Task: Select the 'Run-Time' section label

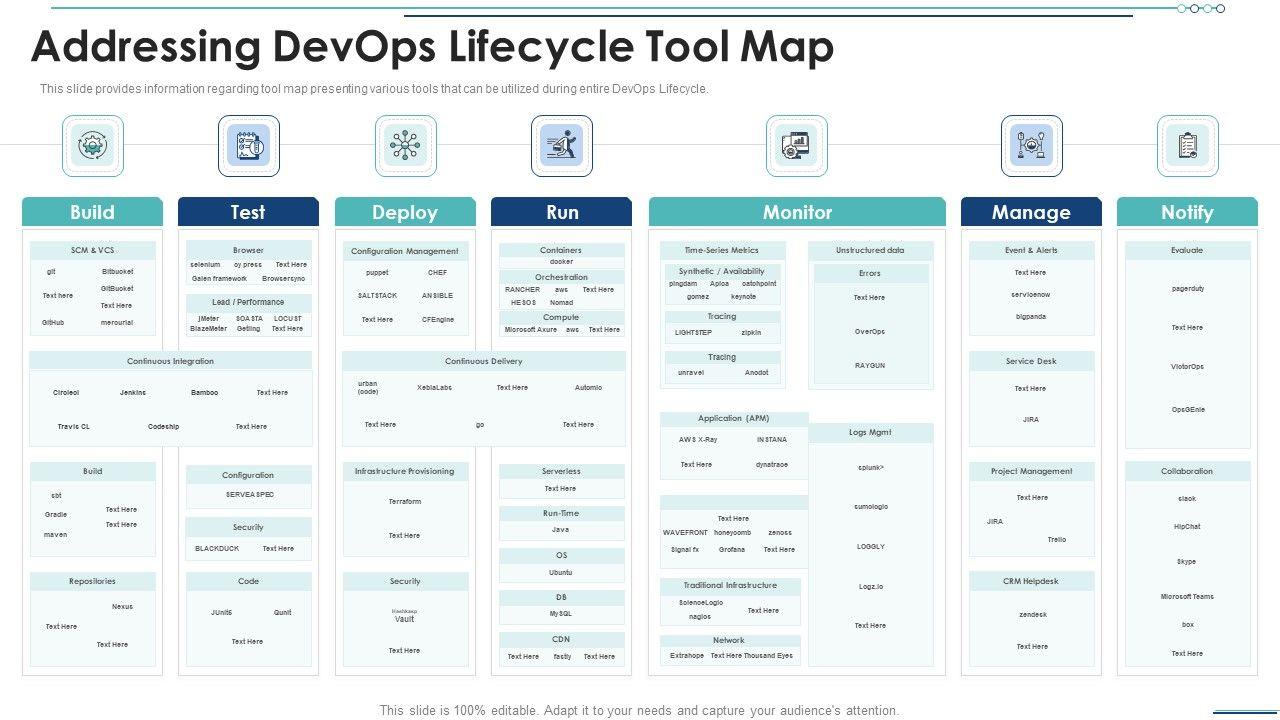Action: 561,513
